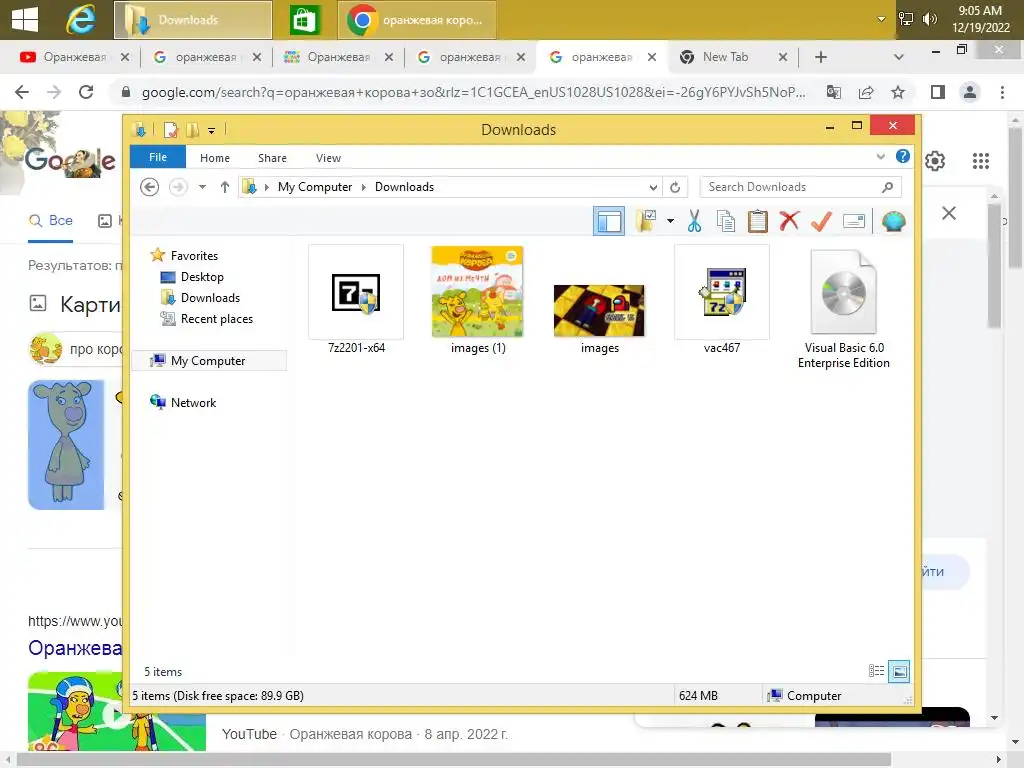Switch to details view in status bar
The image size is (1024, 768).
pyautogui.click(x=876, y=671)
